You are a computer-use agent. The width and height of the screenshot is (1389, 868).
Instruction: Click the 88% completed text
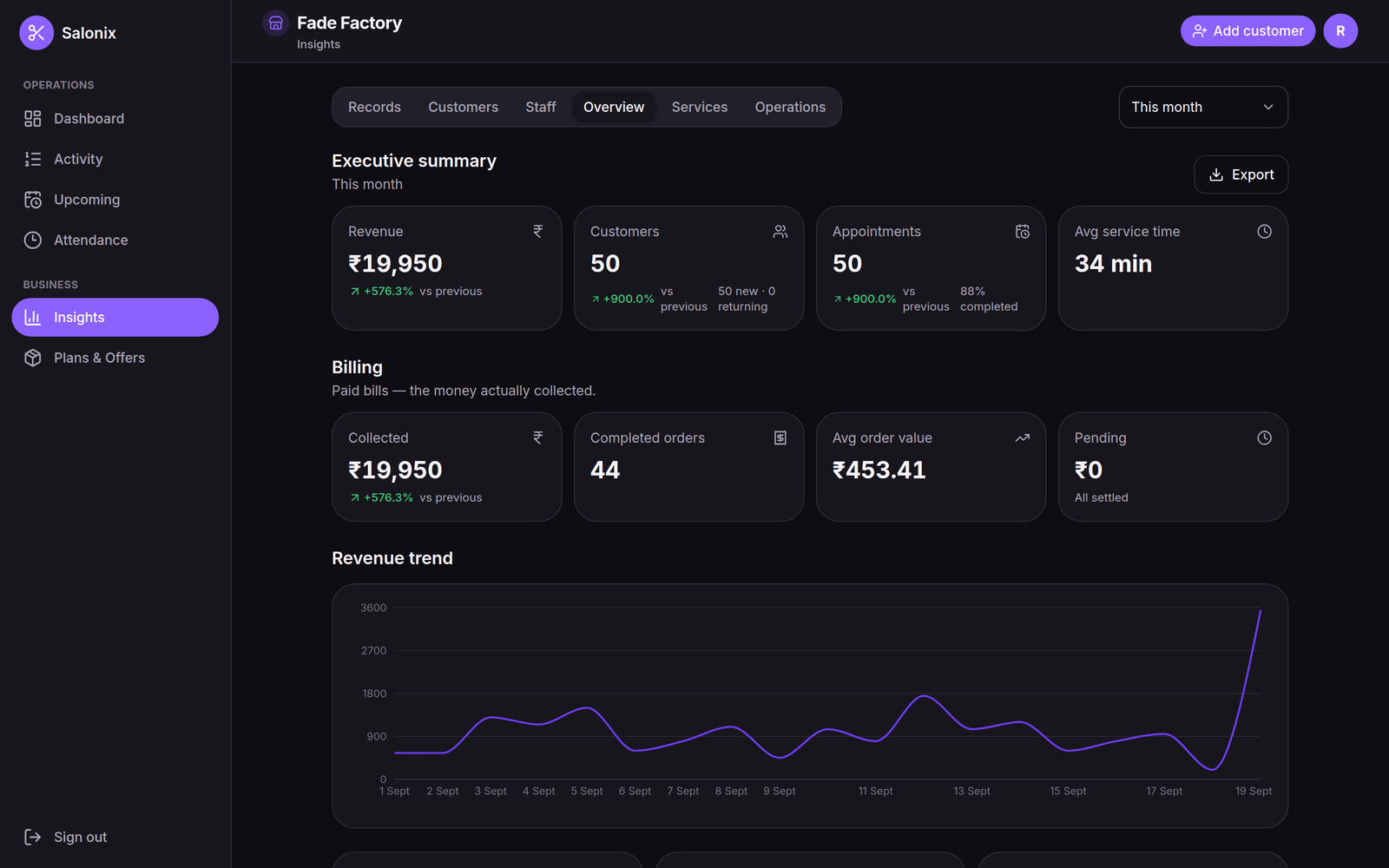pos(989,299)
